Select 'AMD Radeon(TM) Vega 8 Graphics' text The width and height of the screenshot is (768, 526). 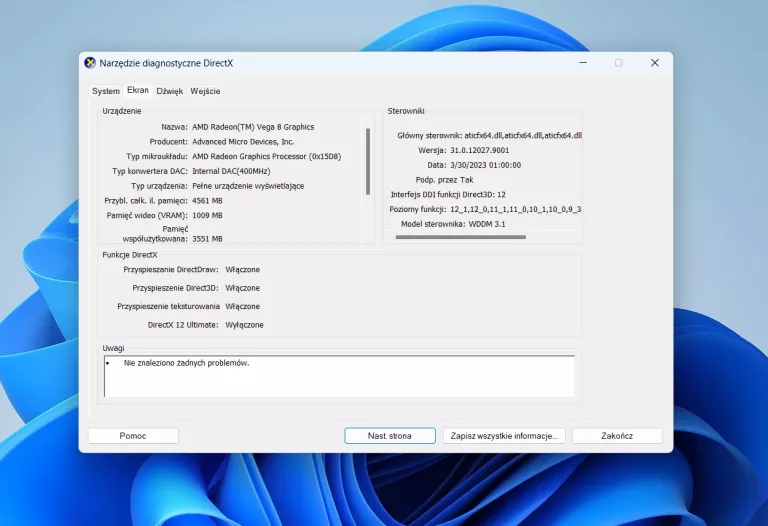(x=253, y=127)
